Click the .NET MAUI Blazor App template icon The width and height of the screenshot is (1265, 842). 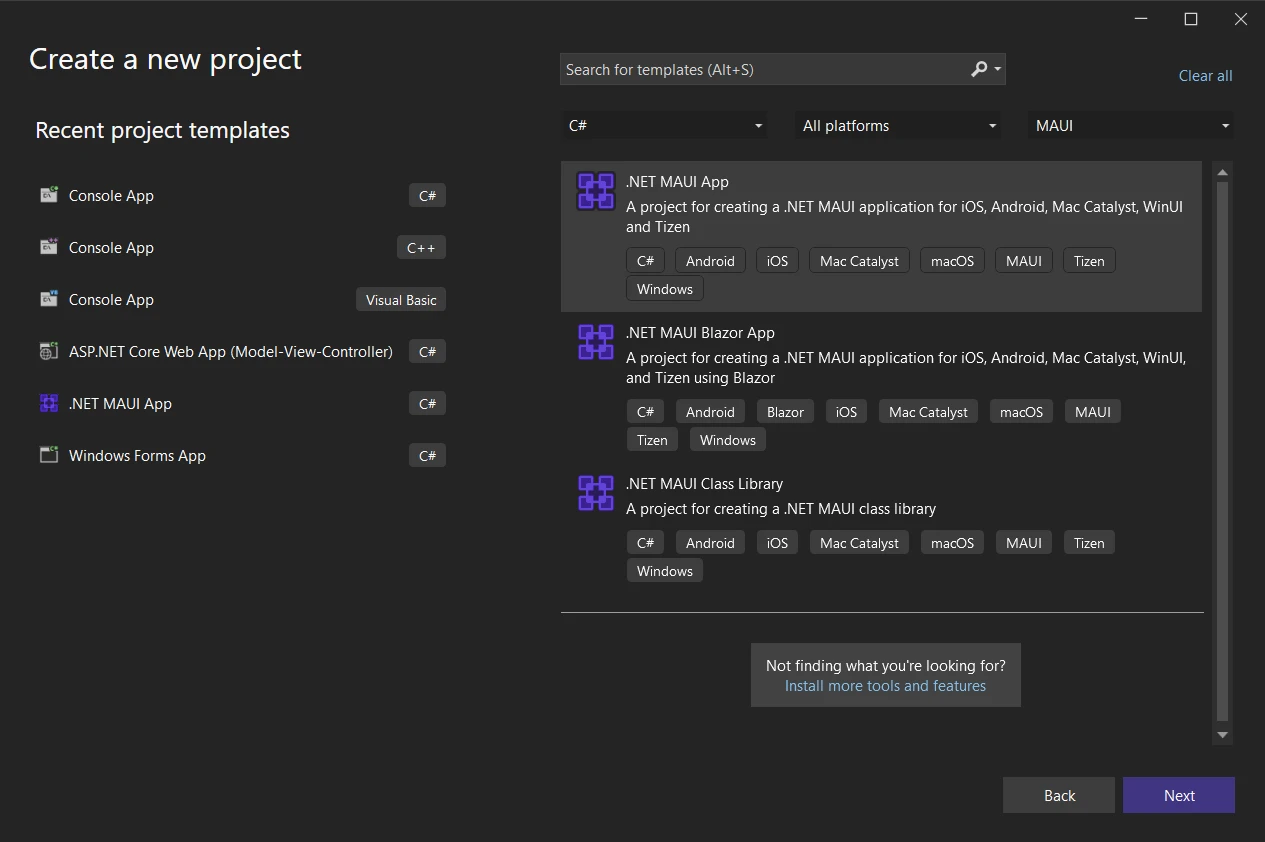(596, 342)
